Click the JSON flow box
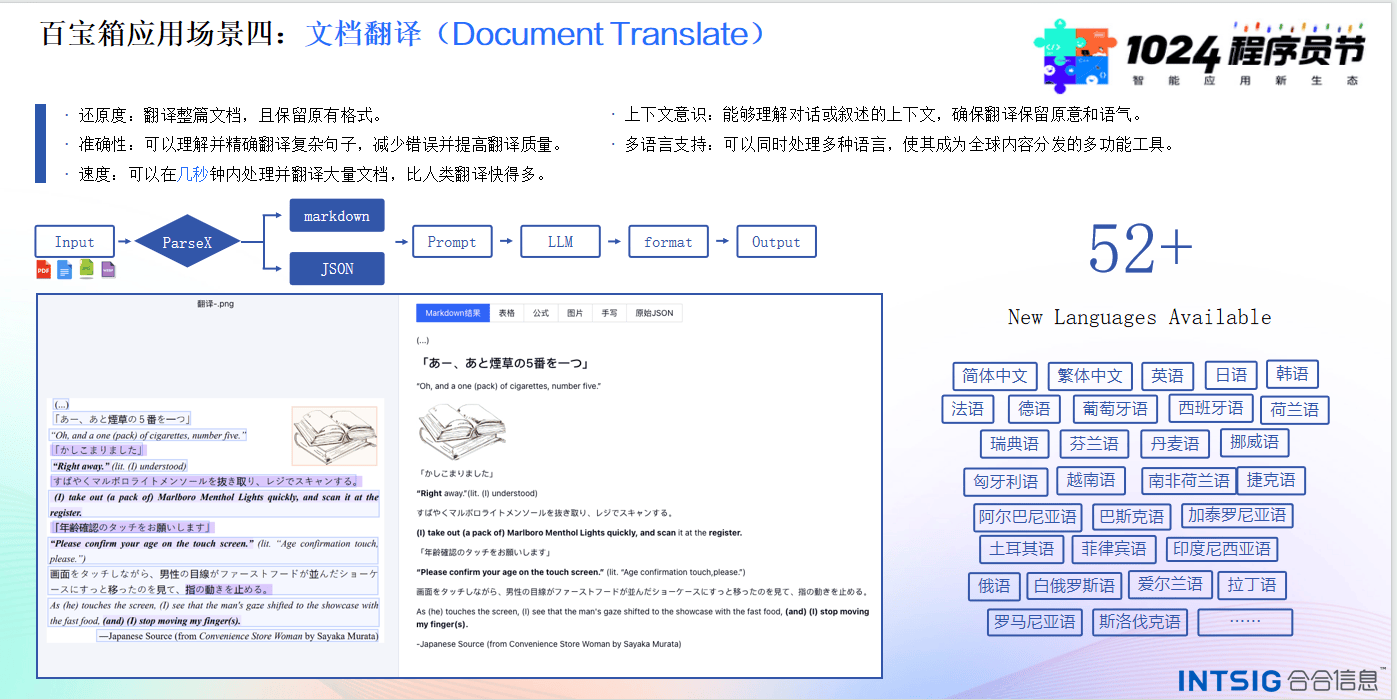Viewport: 1397px width, 700px height. point(337,269)
